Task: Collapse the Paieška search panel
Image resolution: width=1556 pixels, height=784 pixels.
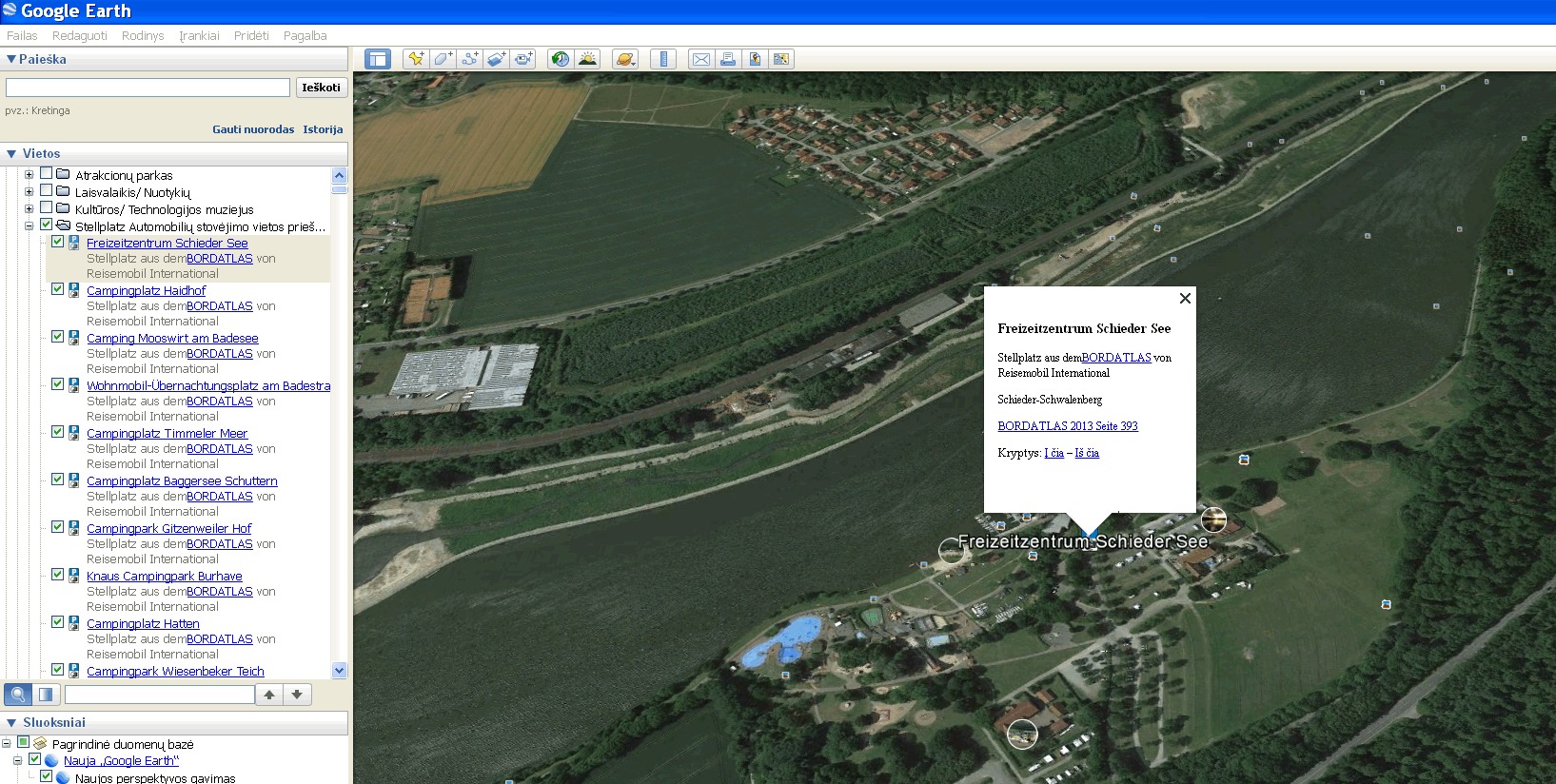Action: [x=11, y=59]
